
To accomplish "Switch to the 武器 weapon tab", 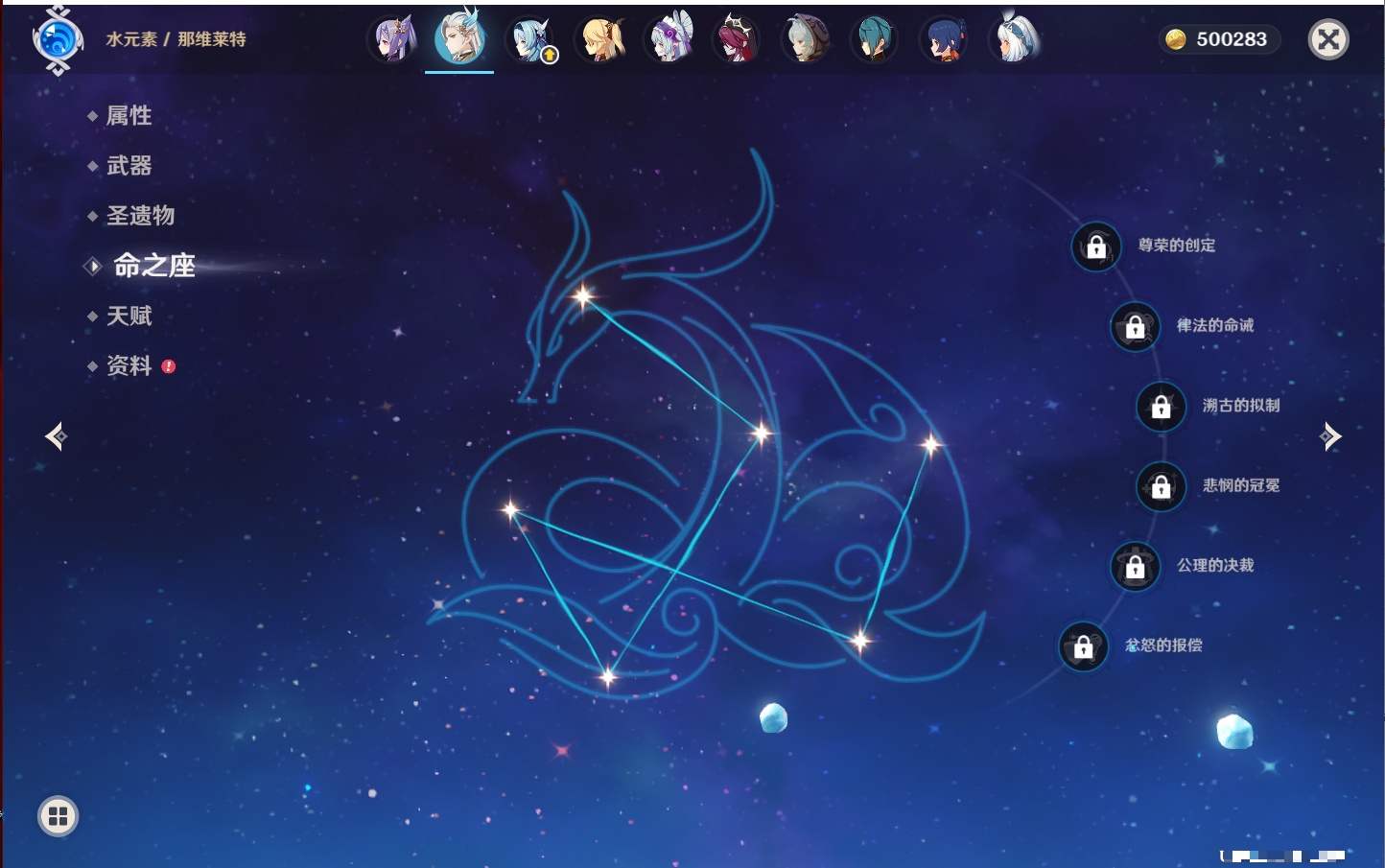I will pos(129,166).
